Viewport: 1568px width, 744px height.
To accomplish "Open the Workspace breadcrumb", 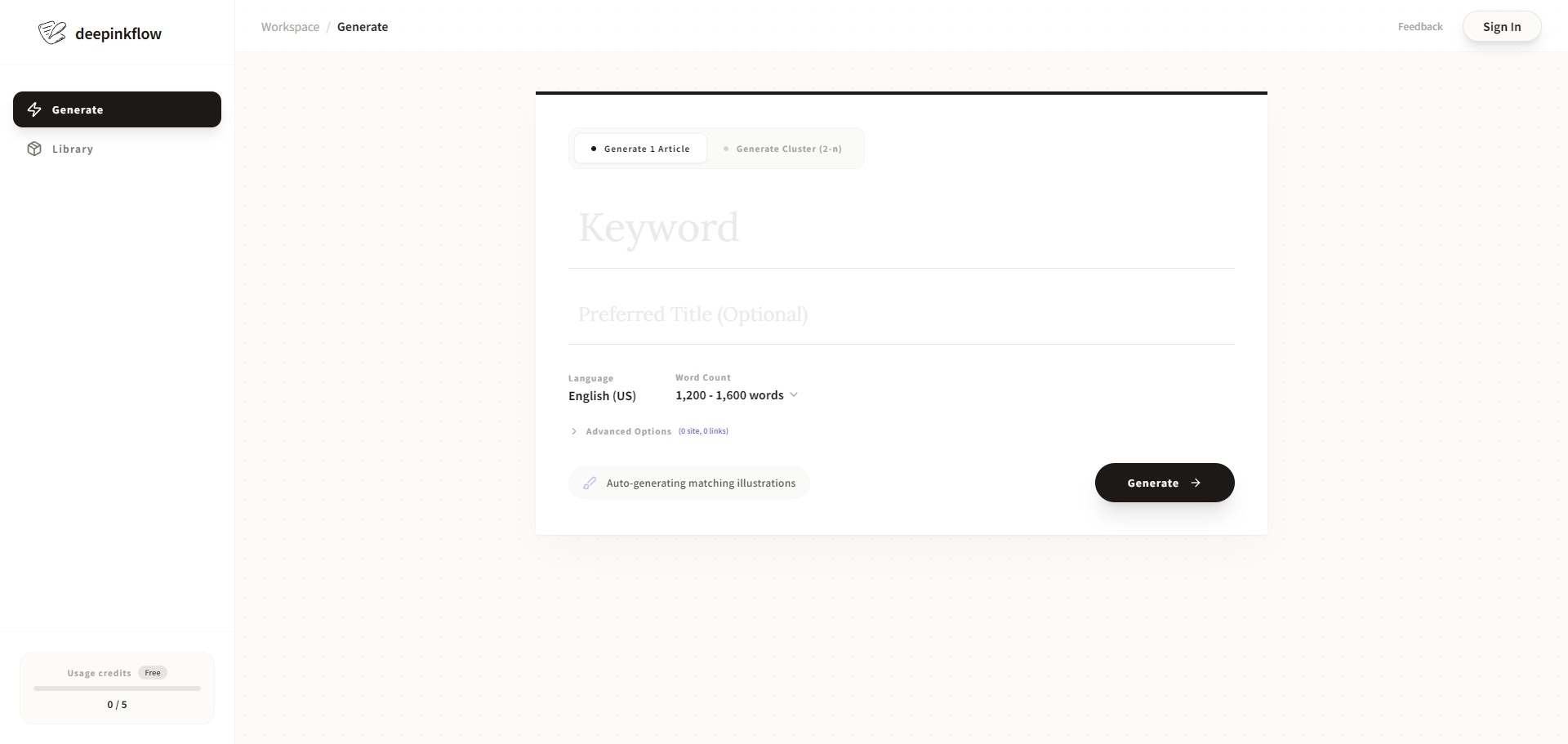I will click(x=289, y=26).
